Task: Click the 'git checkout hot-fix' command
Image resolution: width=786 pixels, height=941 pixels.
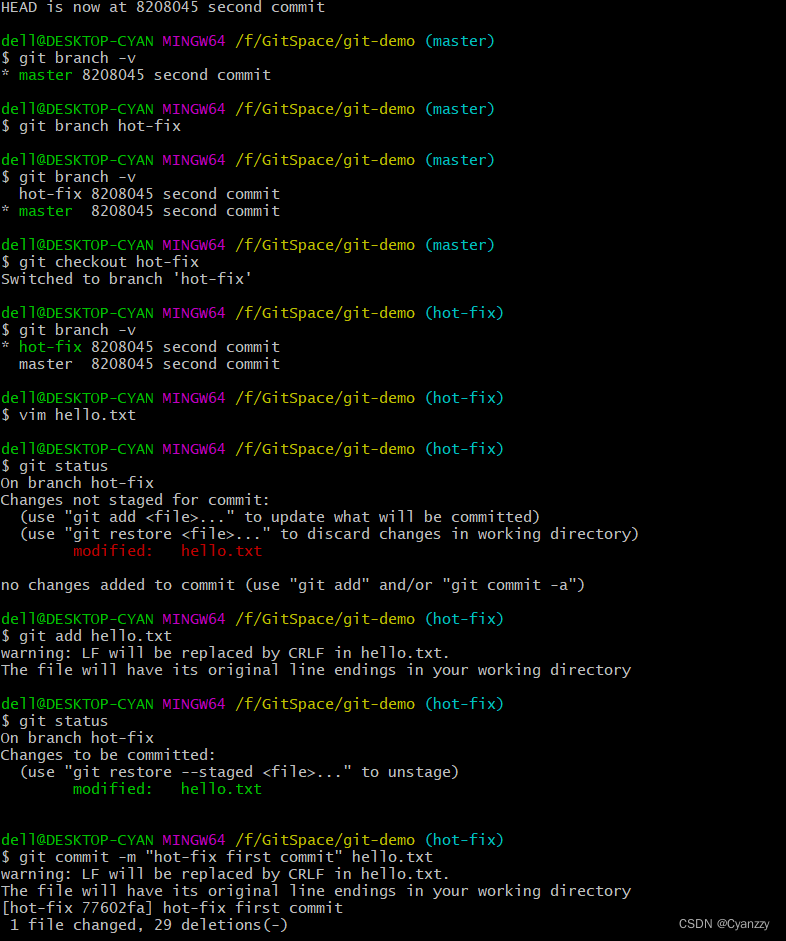Action: tap(100, 262)
